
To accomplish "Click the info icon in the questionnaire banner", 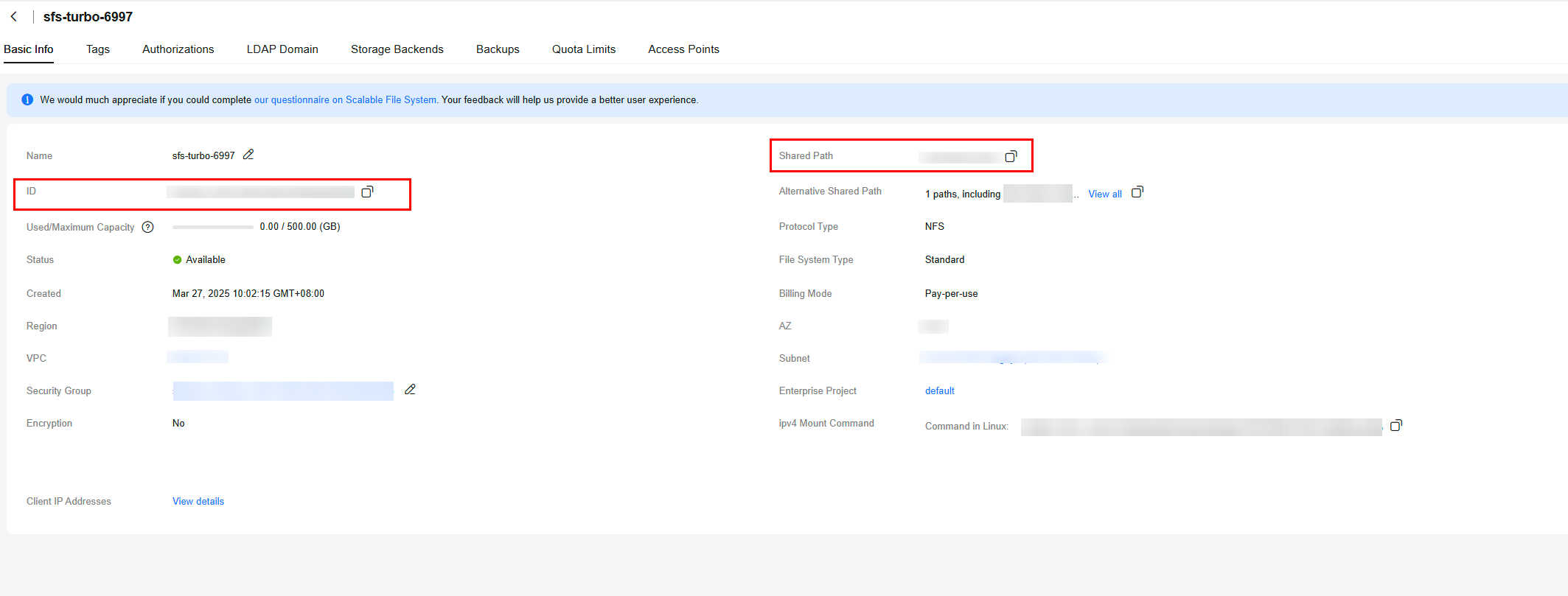I will pyautogui.click(x=27, y=99).
